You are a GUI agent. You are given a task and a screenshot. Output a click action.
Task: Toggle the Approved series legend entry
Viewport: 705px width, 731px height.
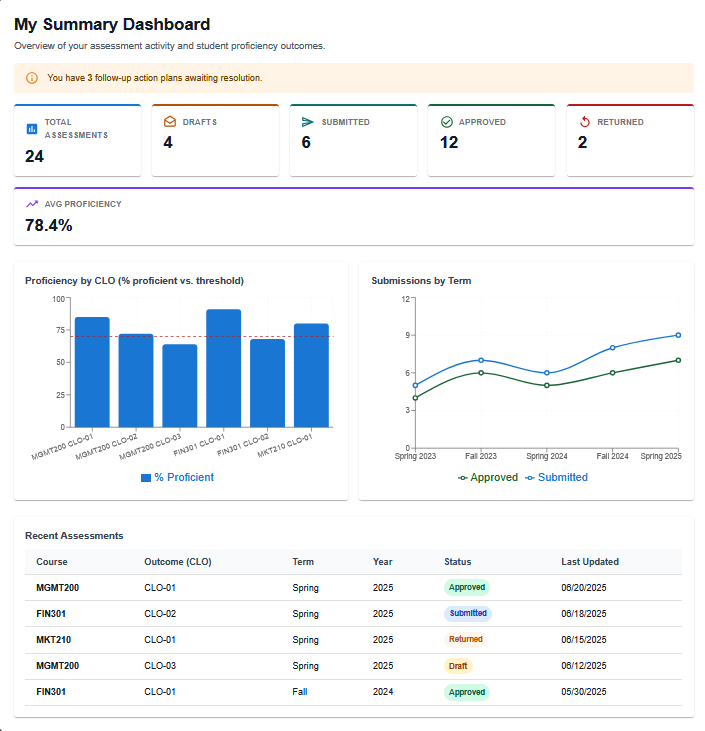pos(488,477)
